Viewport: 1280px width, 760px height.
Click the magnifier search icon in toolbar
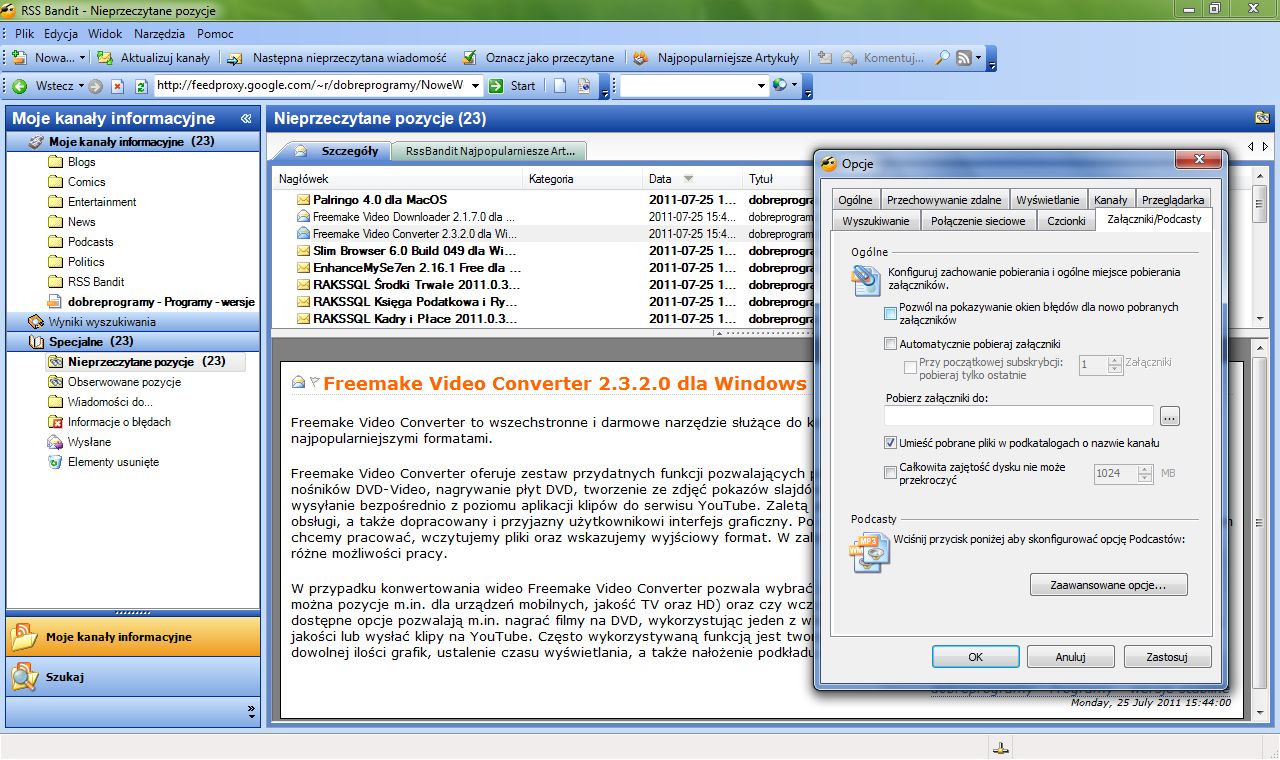coord(942,58)
